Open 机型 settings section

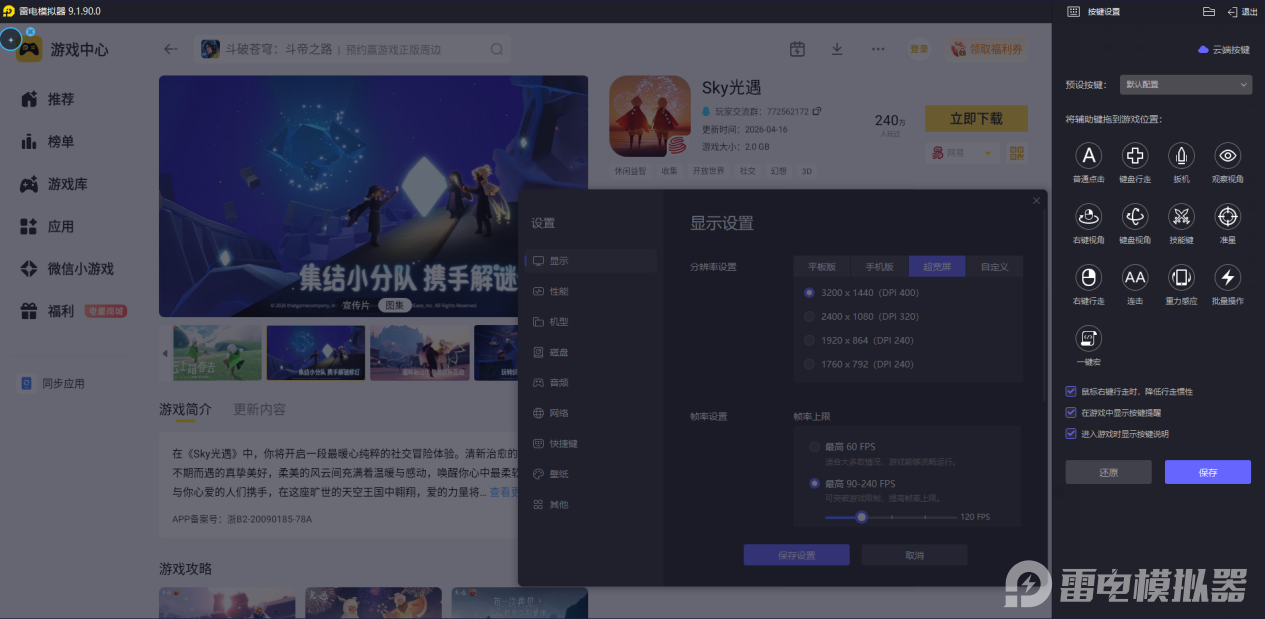(x=591, y=322)
